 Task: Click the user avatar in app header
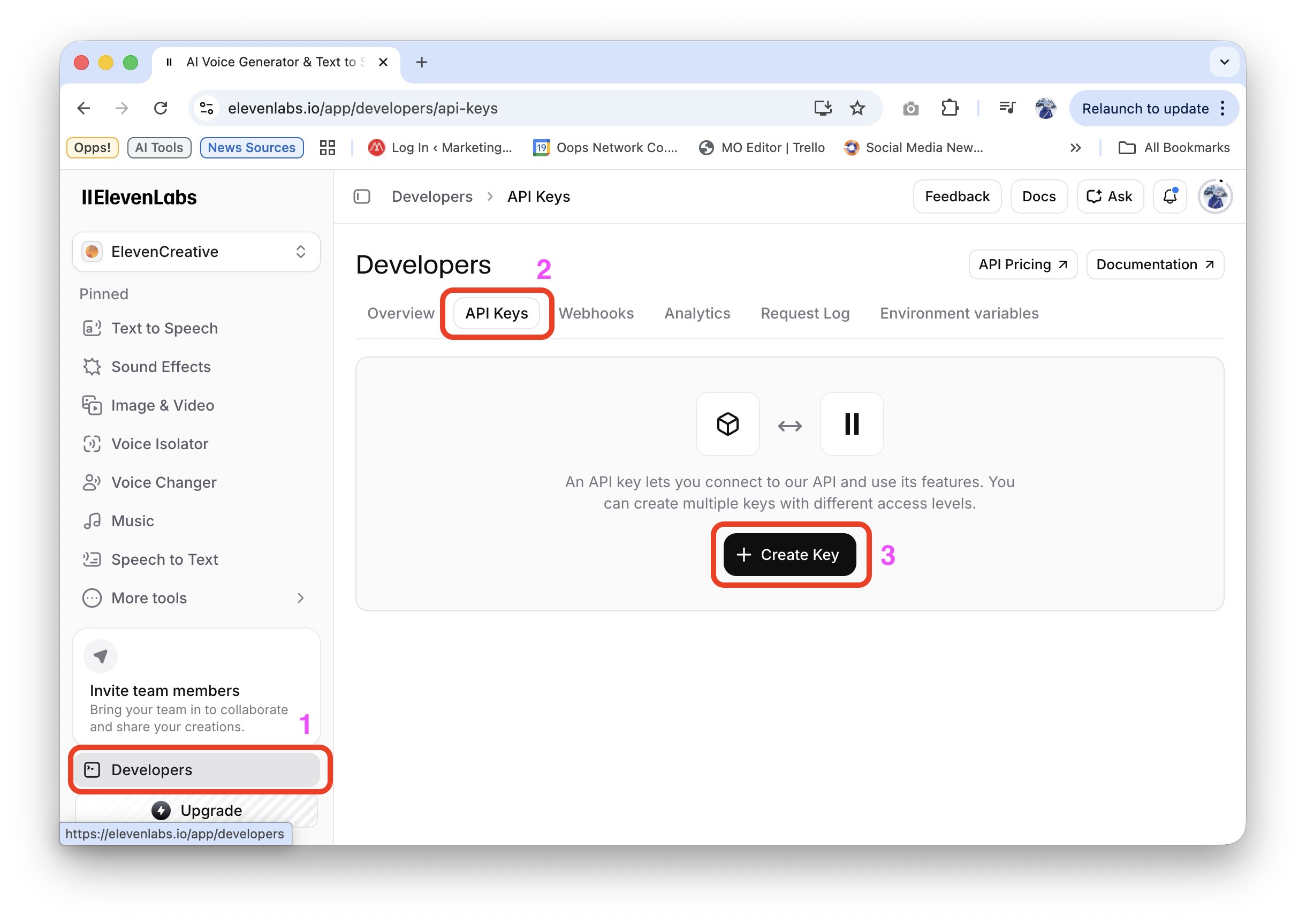[x=1215, y=197]
